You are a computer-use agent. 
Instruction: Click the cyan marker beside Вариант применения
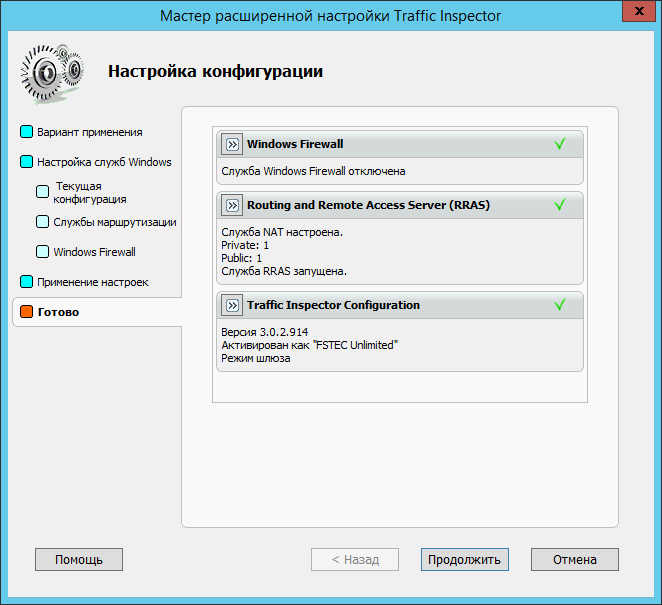click(26, 132)
